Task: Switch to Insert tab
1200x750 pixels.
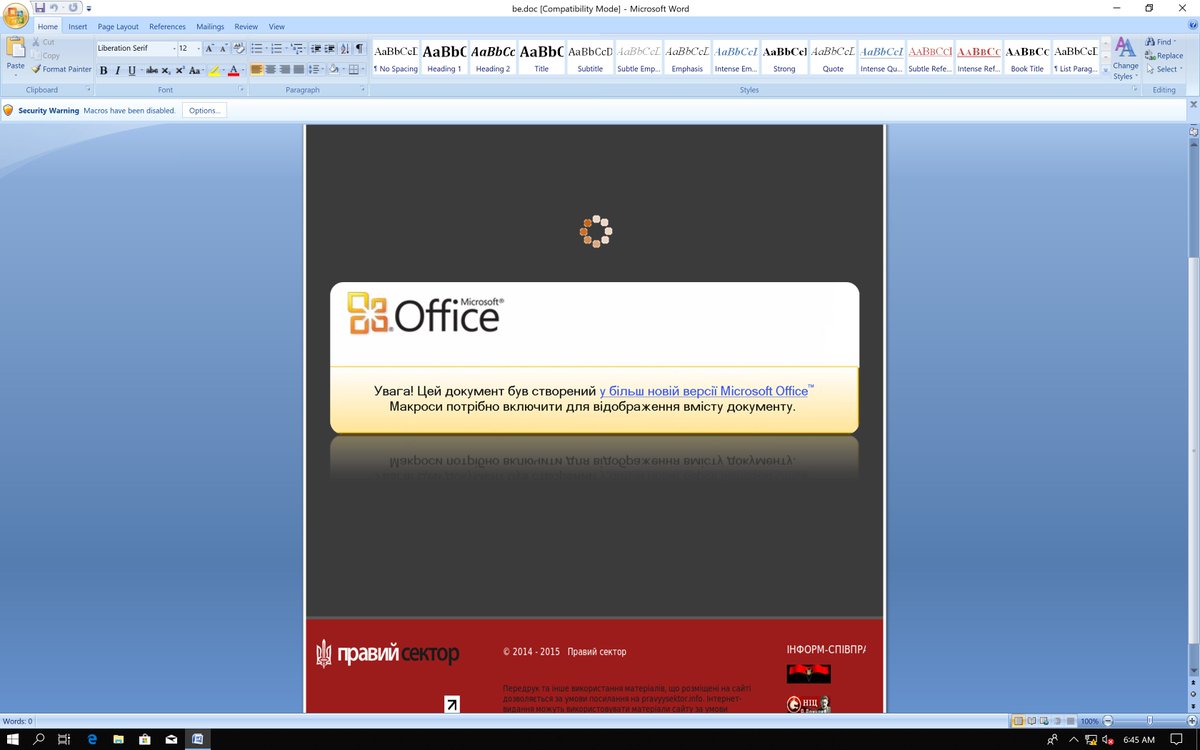Action: pos(78,27)
